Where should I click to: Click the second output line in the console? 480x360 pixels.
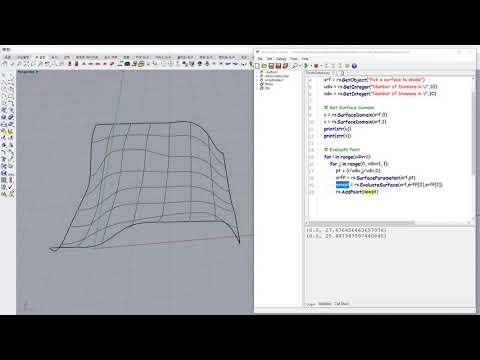pos(346,236)
